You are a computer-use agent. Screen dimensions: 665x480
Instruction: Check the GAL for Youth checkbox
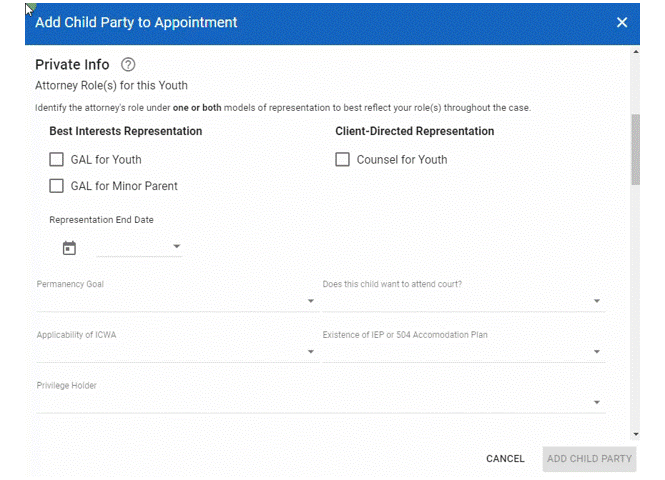[x=56, y=160]
